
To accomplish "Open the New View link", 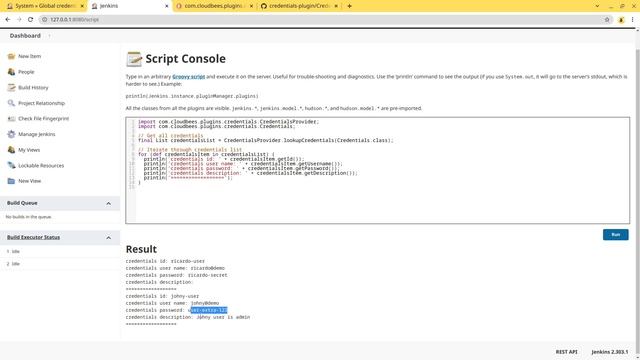I will click(29, 181).
